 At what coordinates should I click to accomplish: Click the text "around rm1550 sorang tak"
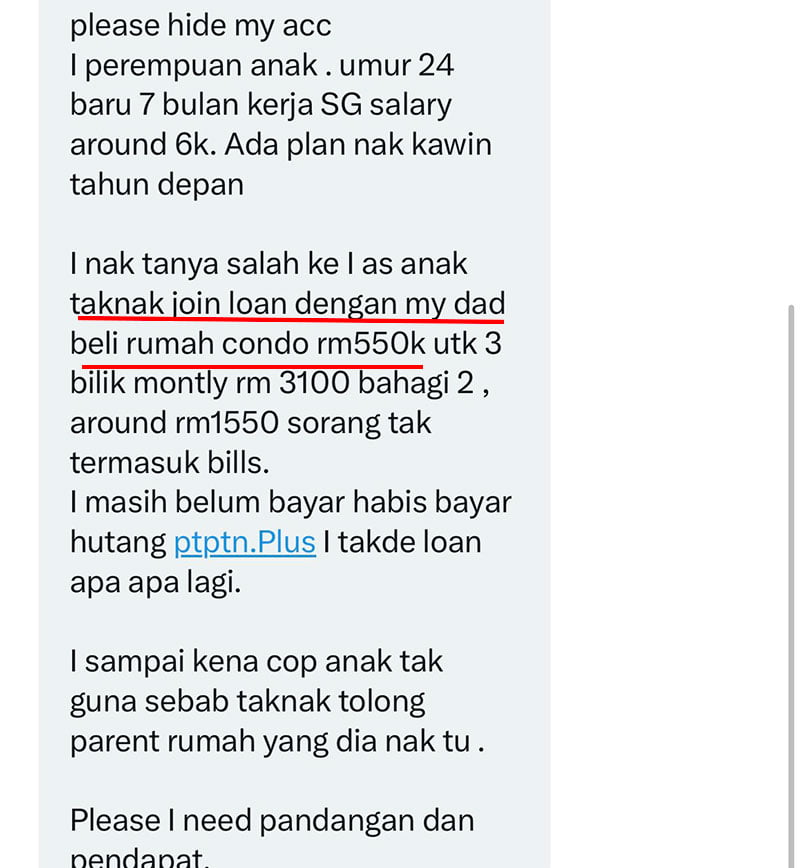point(250,423)
